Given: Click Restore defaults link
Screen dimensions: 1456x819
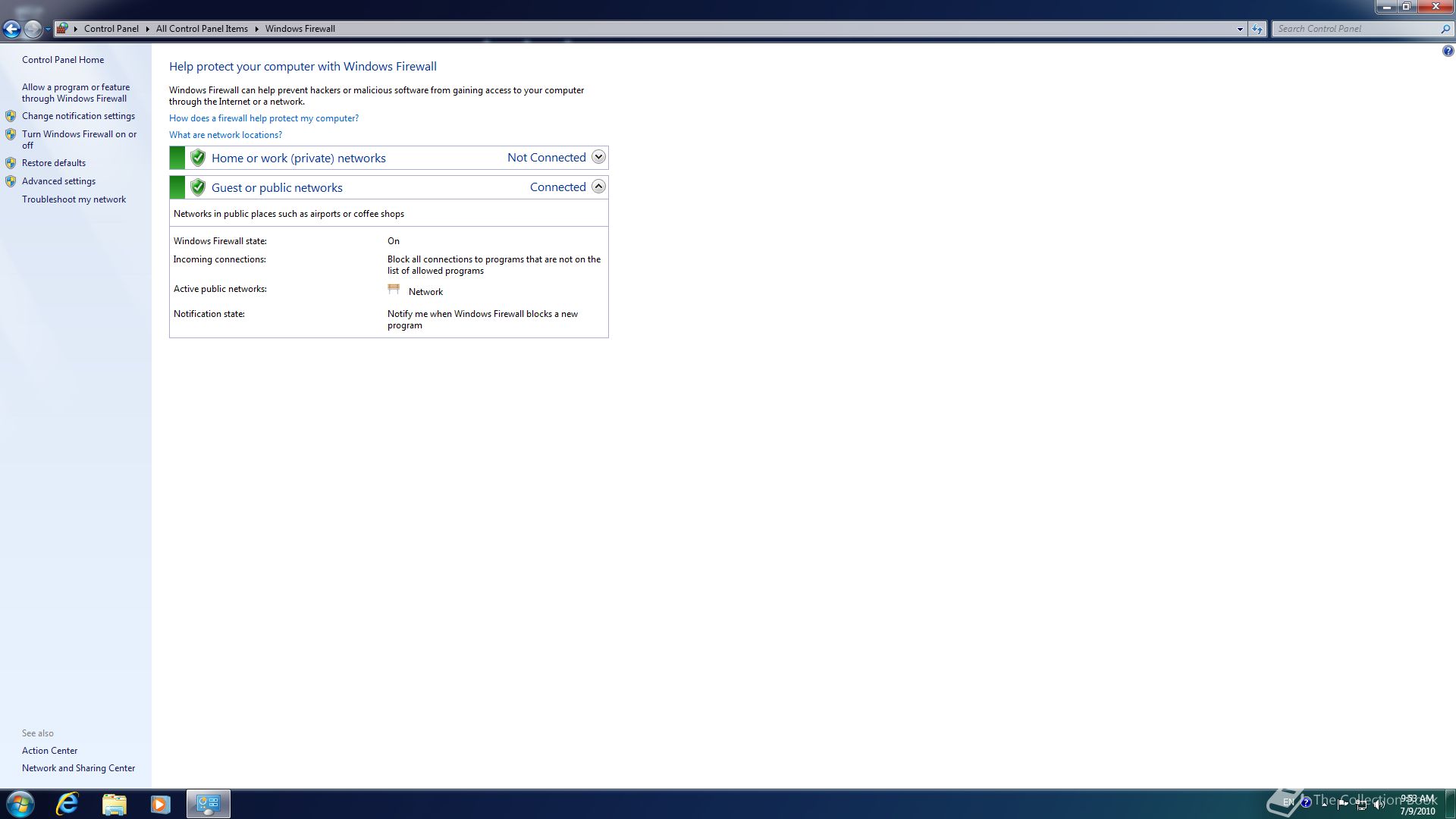Looking at the screenshot, I should (54, 163).
